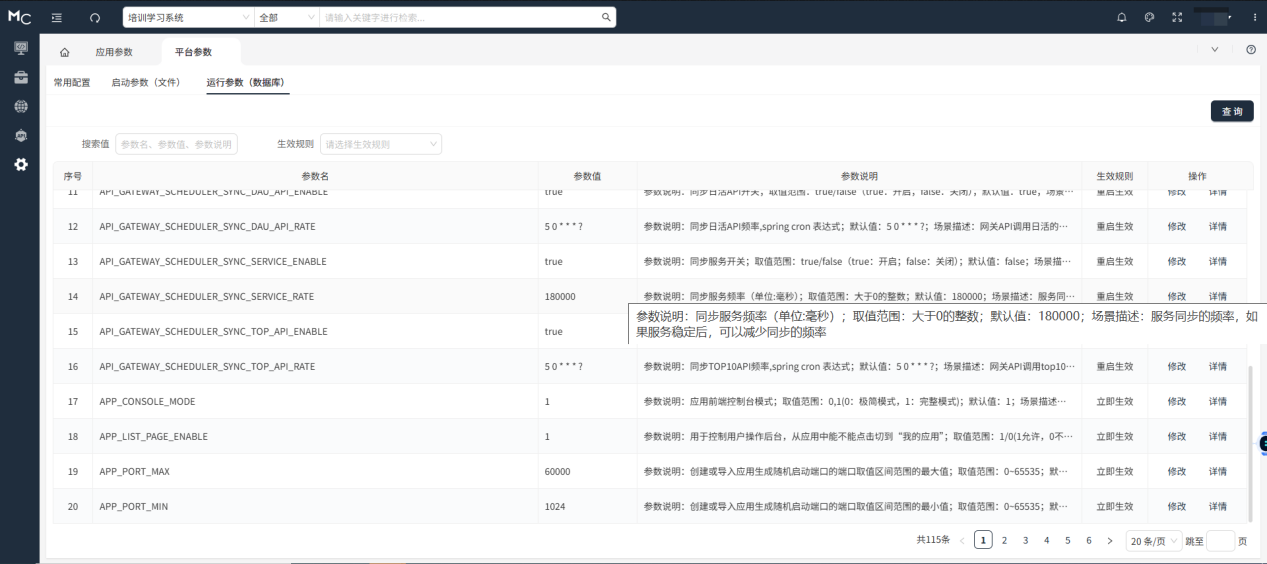Screen dimensions: 1267x564
Task: Click 详情 for API_GATEWAY_SCHEDULER_SYNC_SERVICE_ENABLE row
Action: click(1218, 261)
